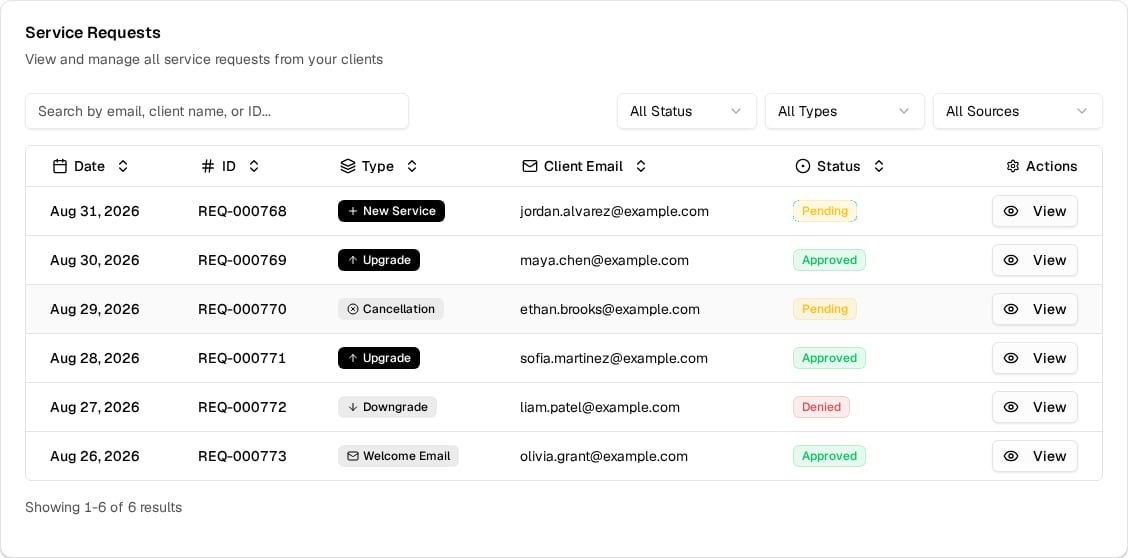Click the Downgrade type badge
This screenshot has width=1128, height=558.
(387, 407)
